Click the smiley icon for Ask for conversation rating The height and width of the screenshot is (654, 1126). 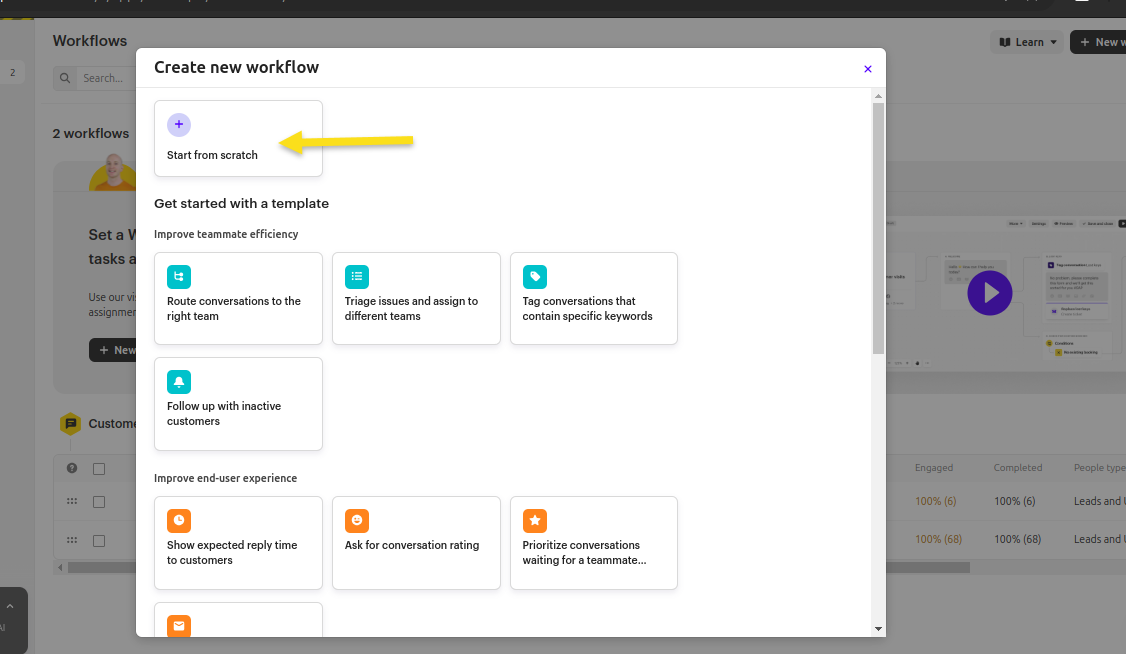click(357, 520)
